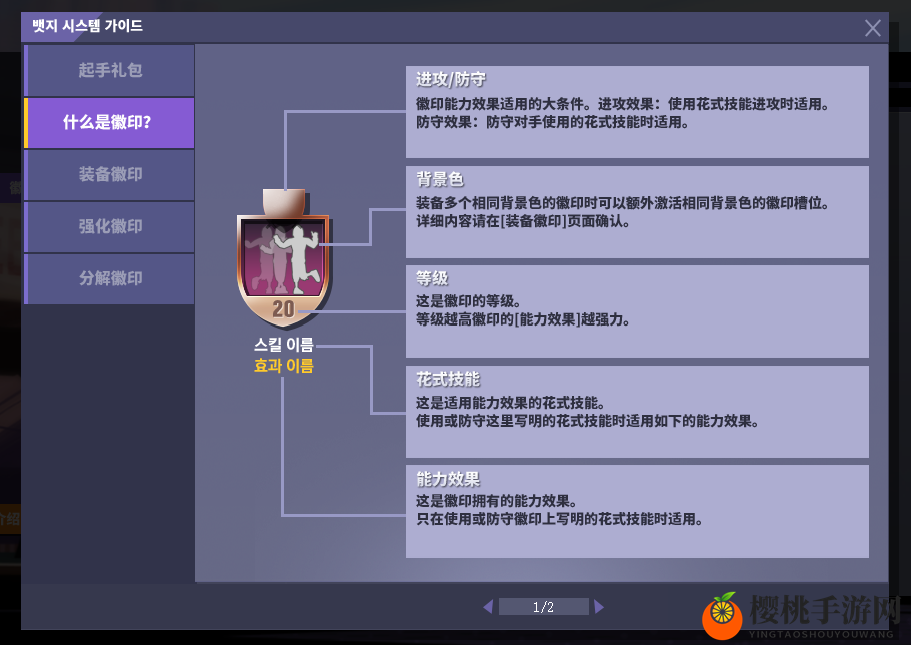
Task: Click text 这是徽印拥有的能力效果。
Action: tap(496, 501)
